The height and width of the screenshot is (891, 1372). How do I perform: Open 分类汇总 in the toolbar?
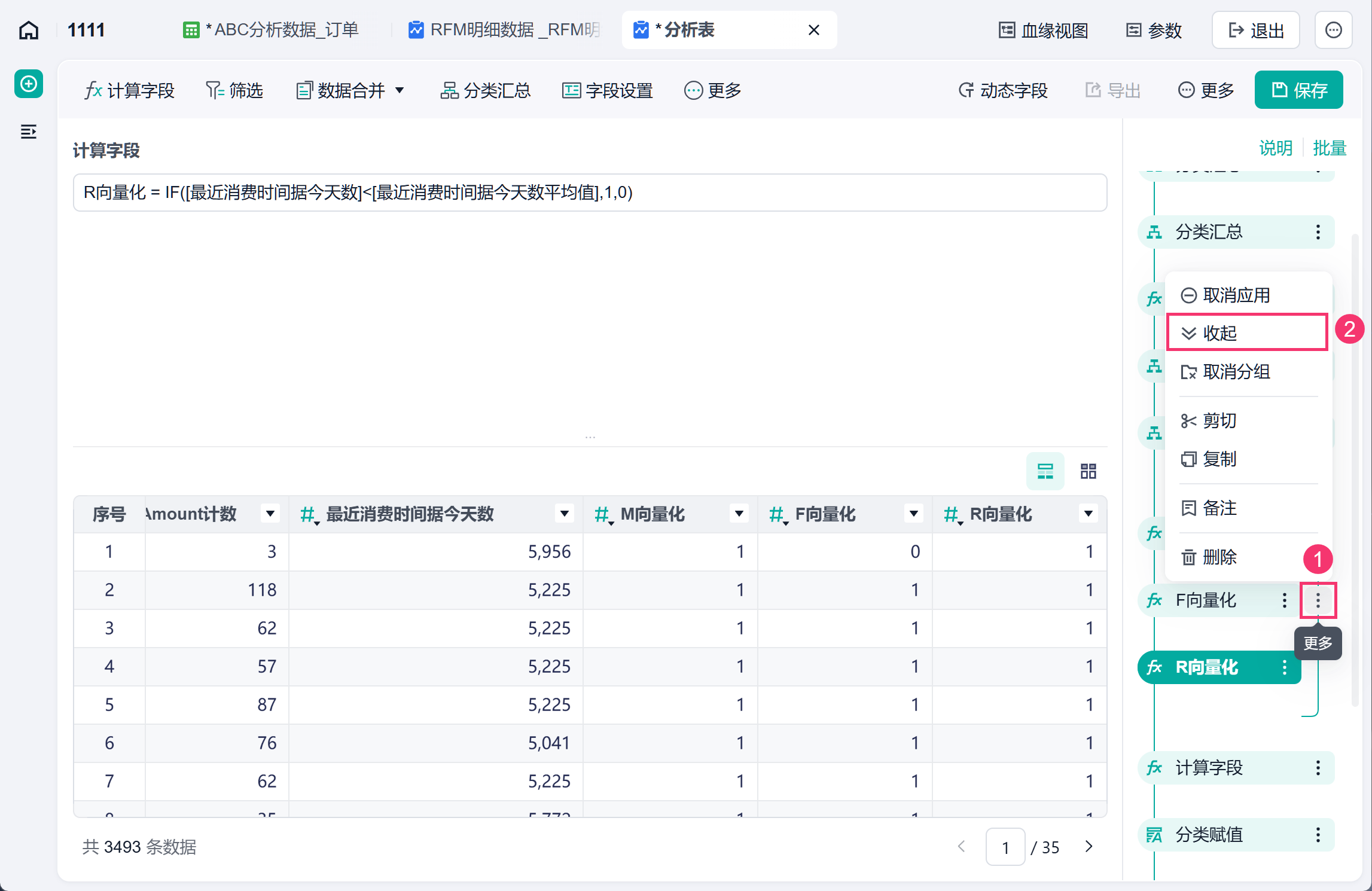(x=485, y=90)
